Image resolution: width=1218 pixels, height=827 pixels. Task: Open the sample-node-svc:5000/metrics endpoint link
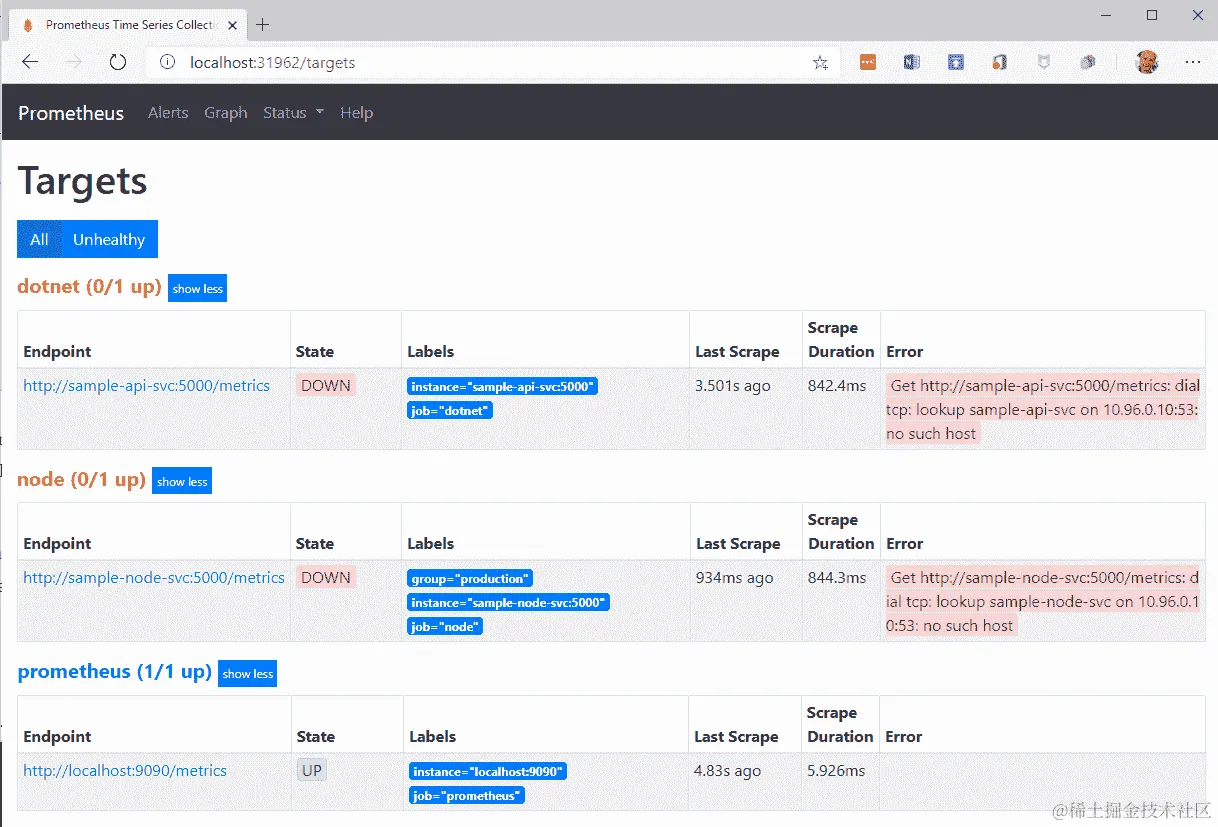[x=154, y=577]
